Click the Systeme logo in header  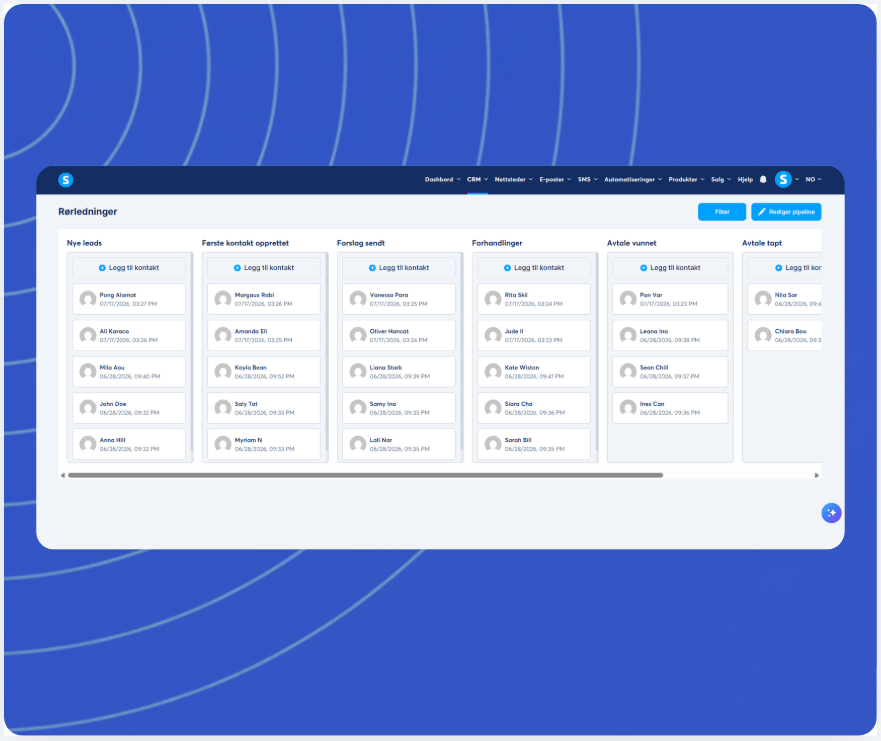[66, 180]
